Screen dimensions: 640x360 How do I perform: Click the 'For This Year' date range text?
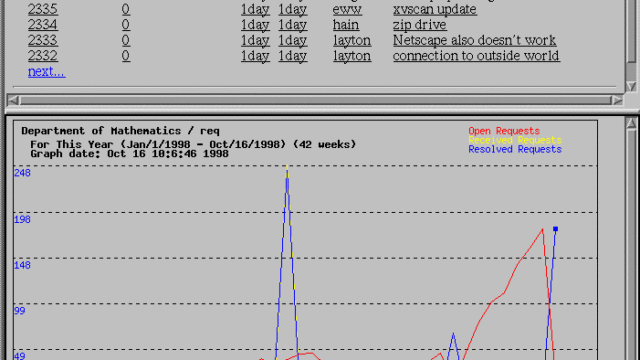point(193,144)
